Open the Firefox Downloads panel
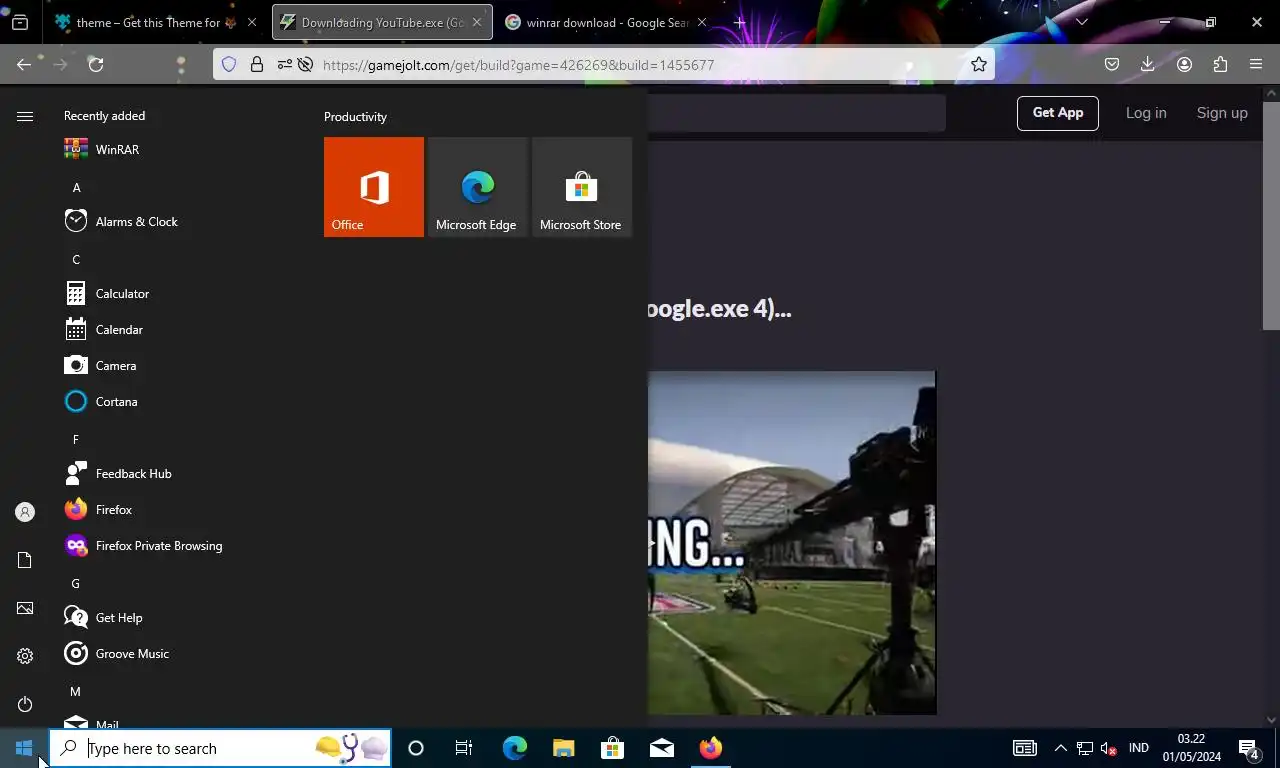This screenshot has height=768, width=1280. click(x=1148, y=64)
